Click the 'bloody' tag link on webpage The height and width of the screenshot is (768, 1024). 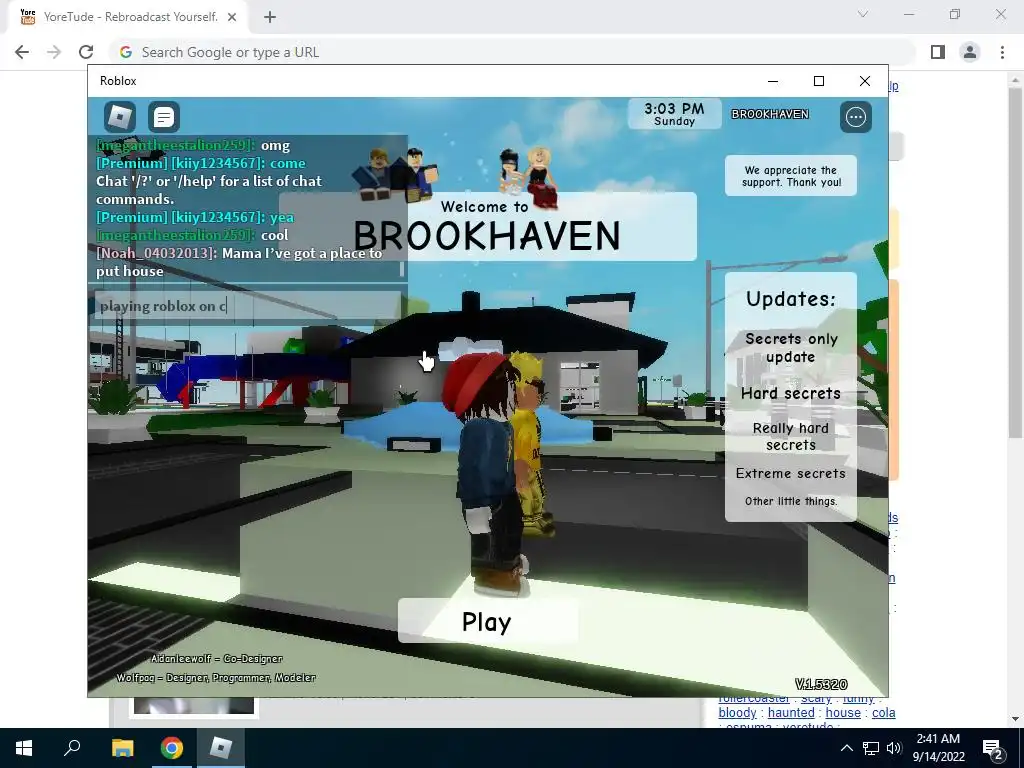(737, 712)
